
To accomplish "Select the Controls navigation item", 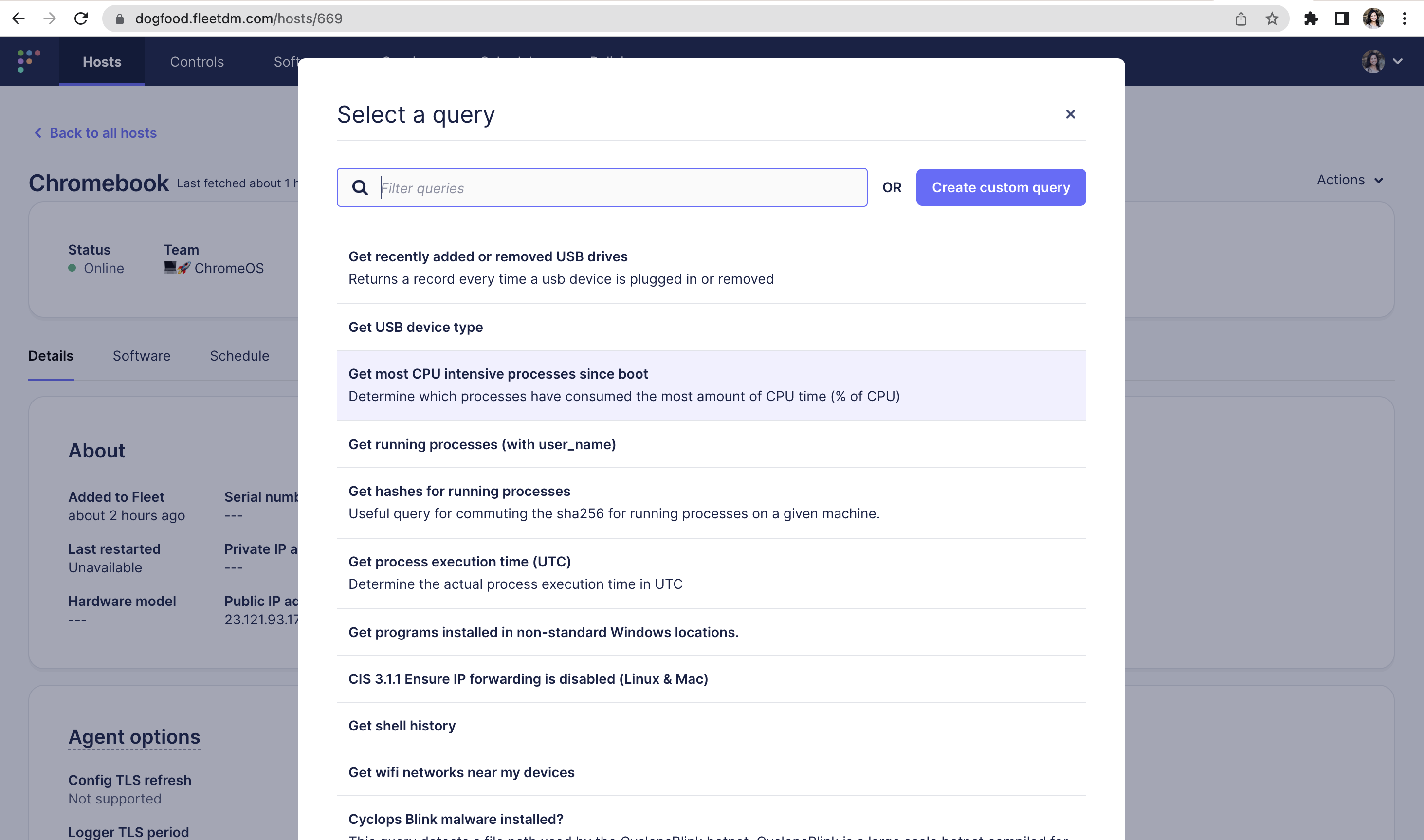I will click(197, 62).
